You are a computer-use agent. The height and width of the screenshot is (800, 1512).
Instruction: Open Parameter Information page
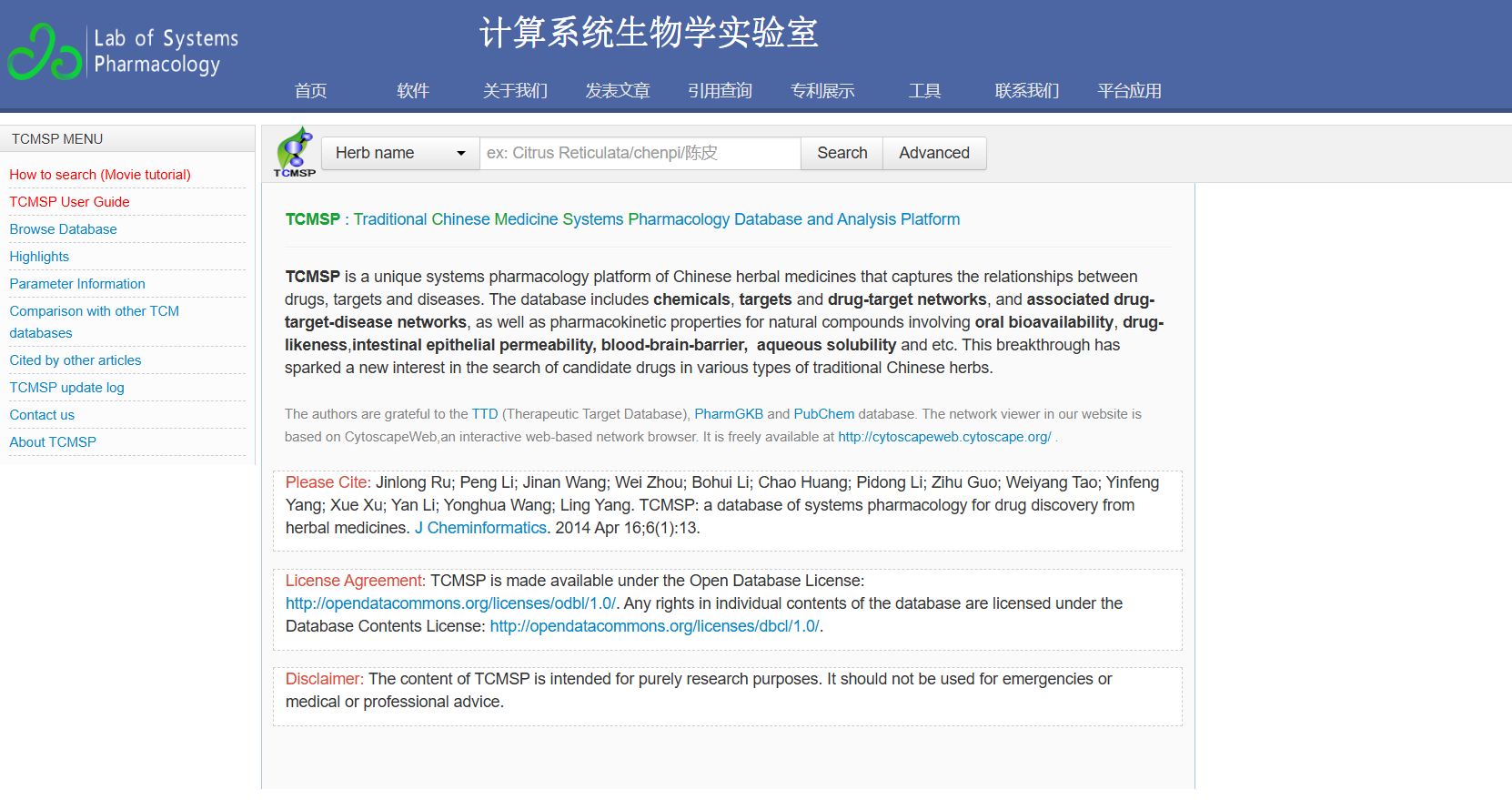coord(77,284)
